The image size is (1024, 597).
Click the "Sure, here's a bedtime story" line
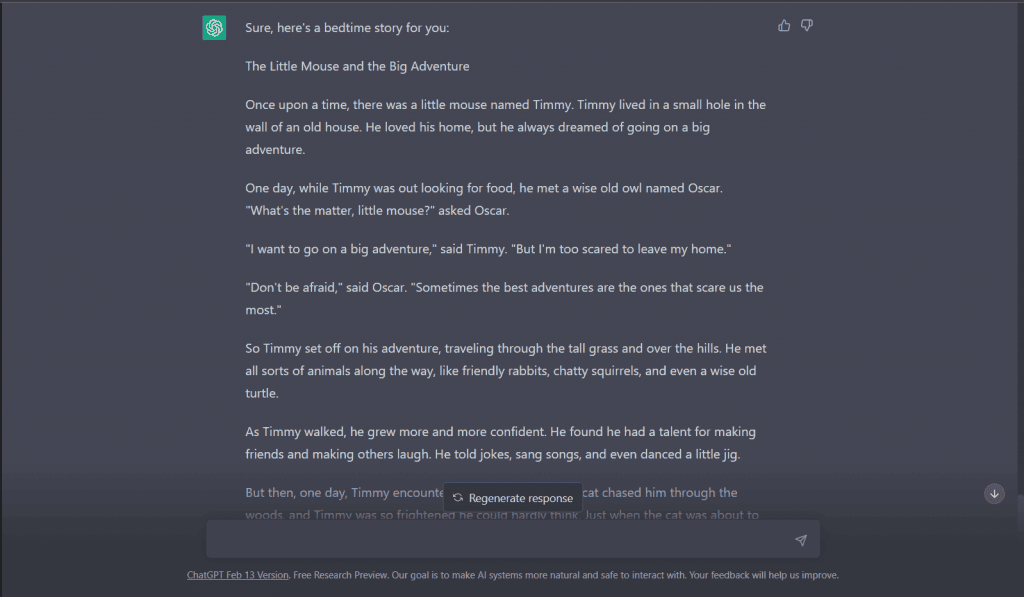tap(347, 28)
